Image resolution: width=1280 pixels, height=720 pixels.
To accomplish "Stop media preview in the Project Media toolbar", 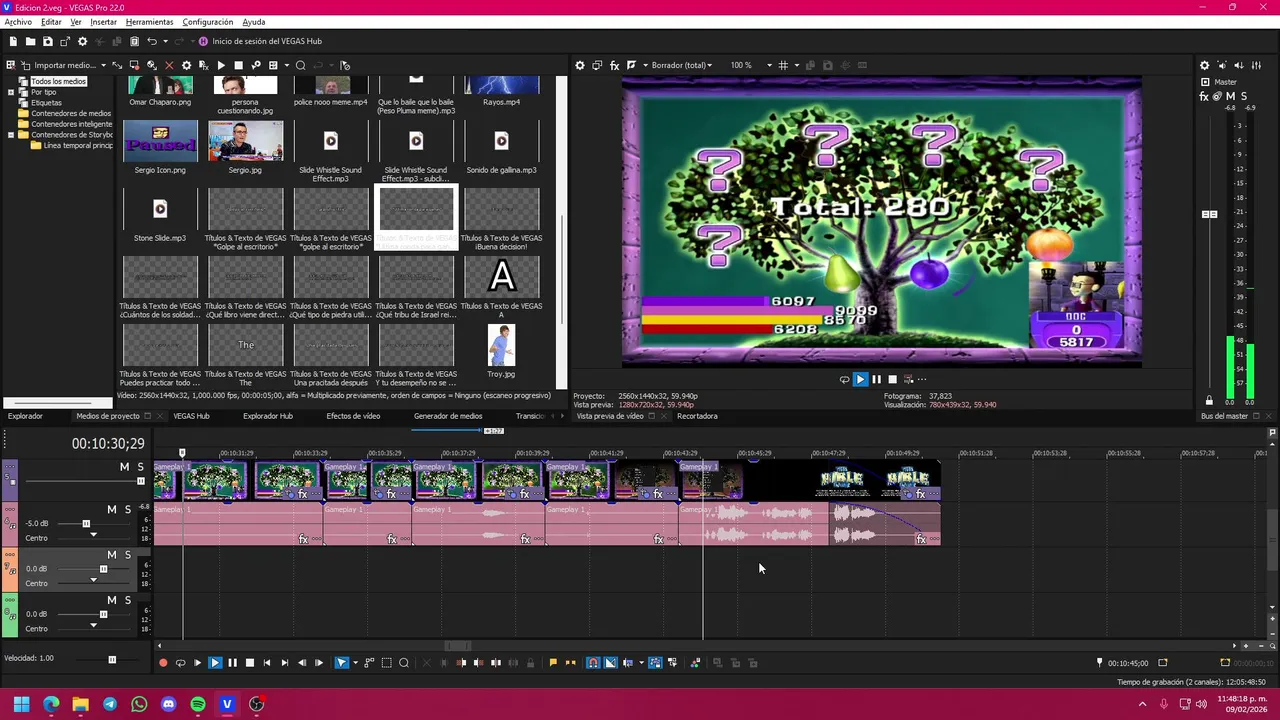I will pyautogui.click(x=238, y=65).
